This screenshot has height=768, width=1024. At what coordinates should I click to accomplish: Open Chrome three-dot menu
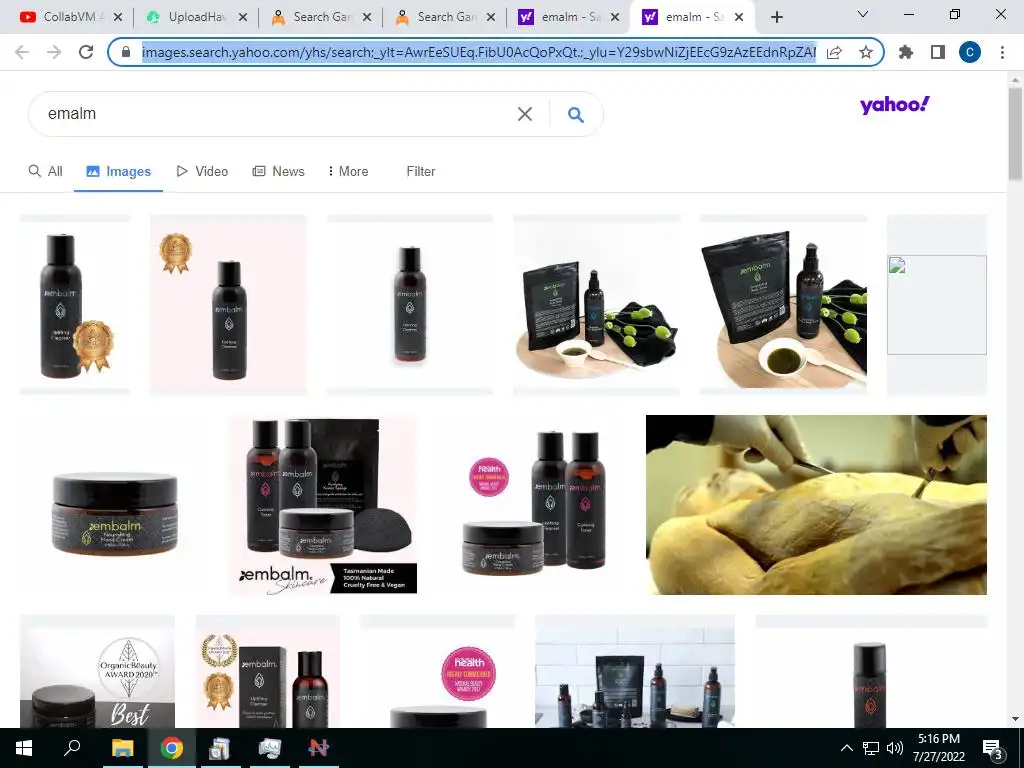tap(1002, 52)
